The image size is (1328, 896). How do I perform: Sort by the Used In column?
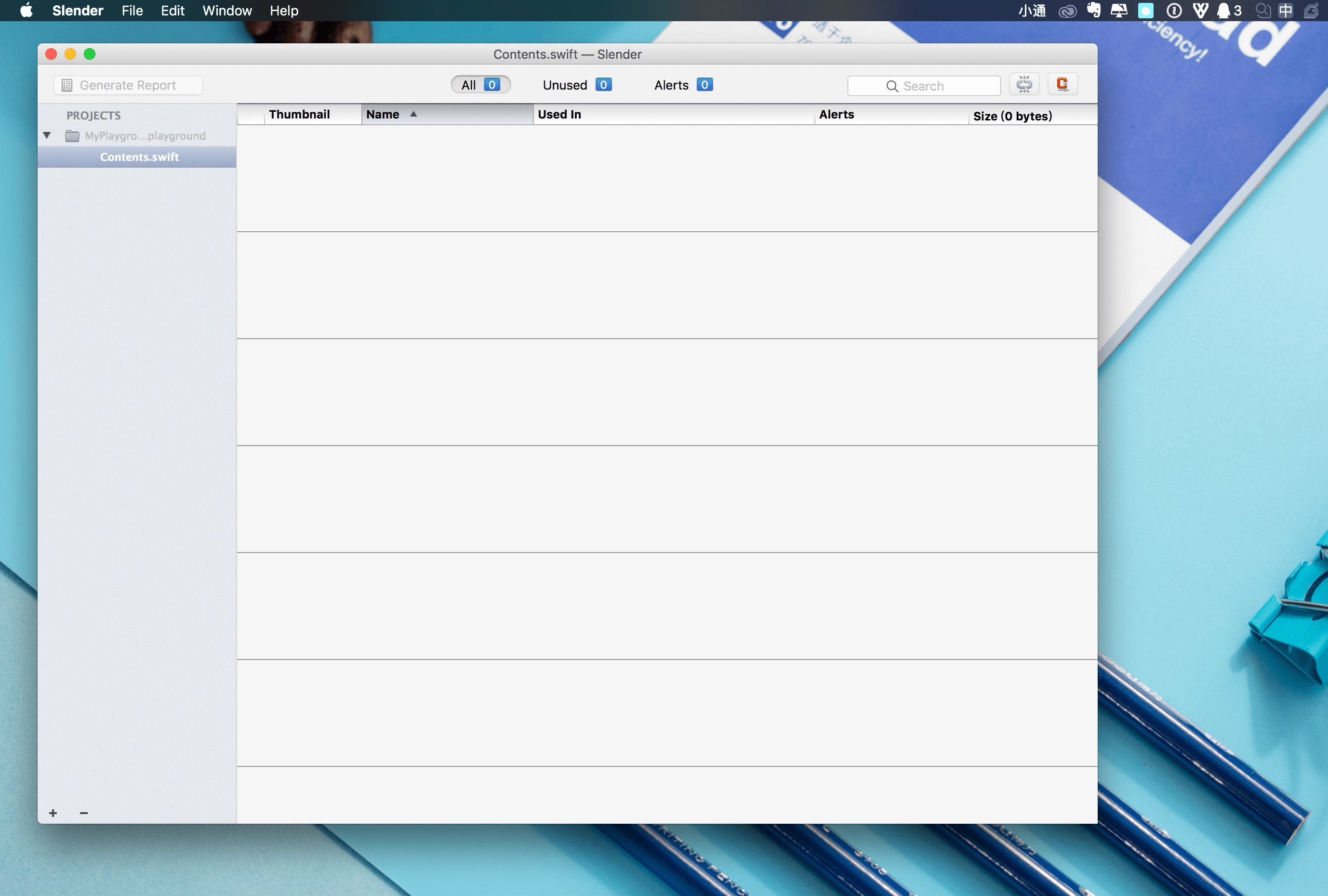(674, 114)
